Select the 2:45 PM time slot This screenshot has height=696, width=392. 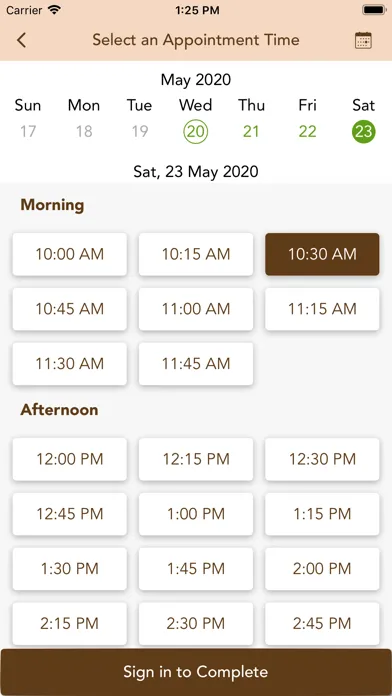click(x=322, y=624)
